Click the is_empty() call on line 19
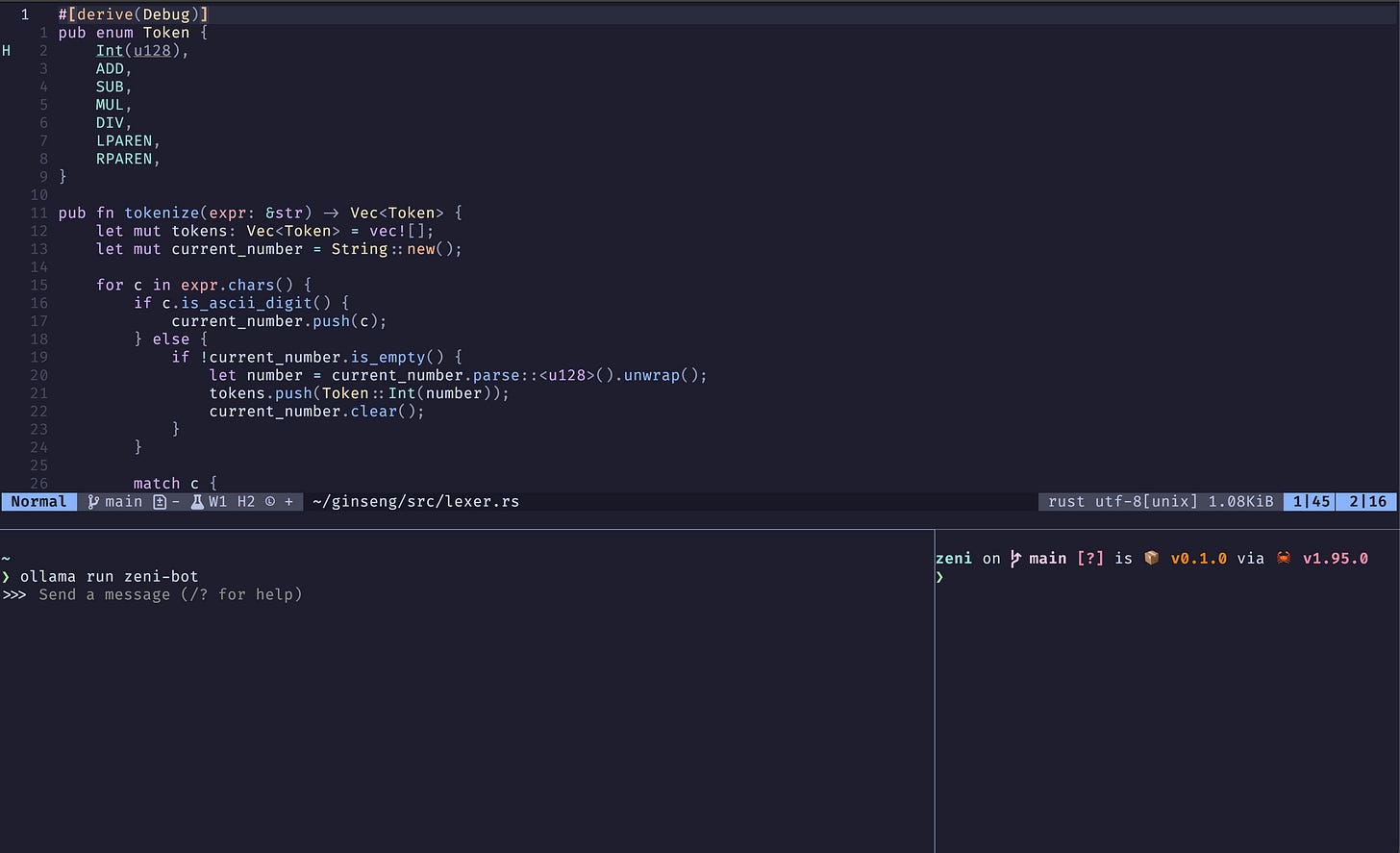 [x=397, y=358]
